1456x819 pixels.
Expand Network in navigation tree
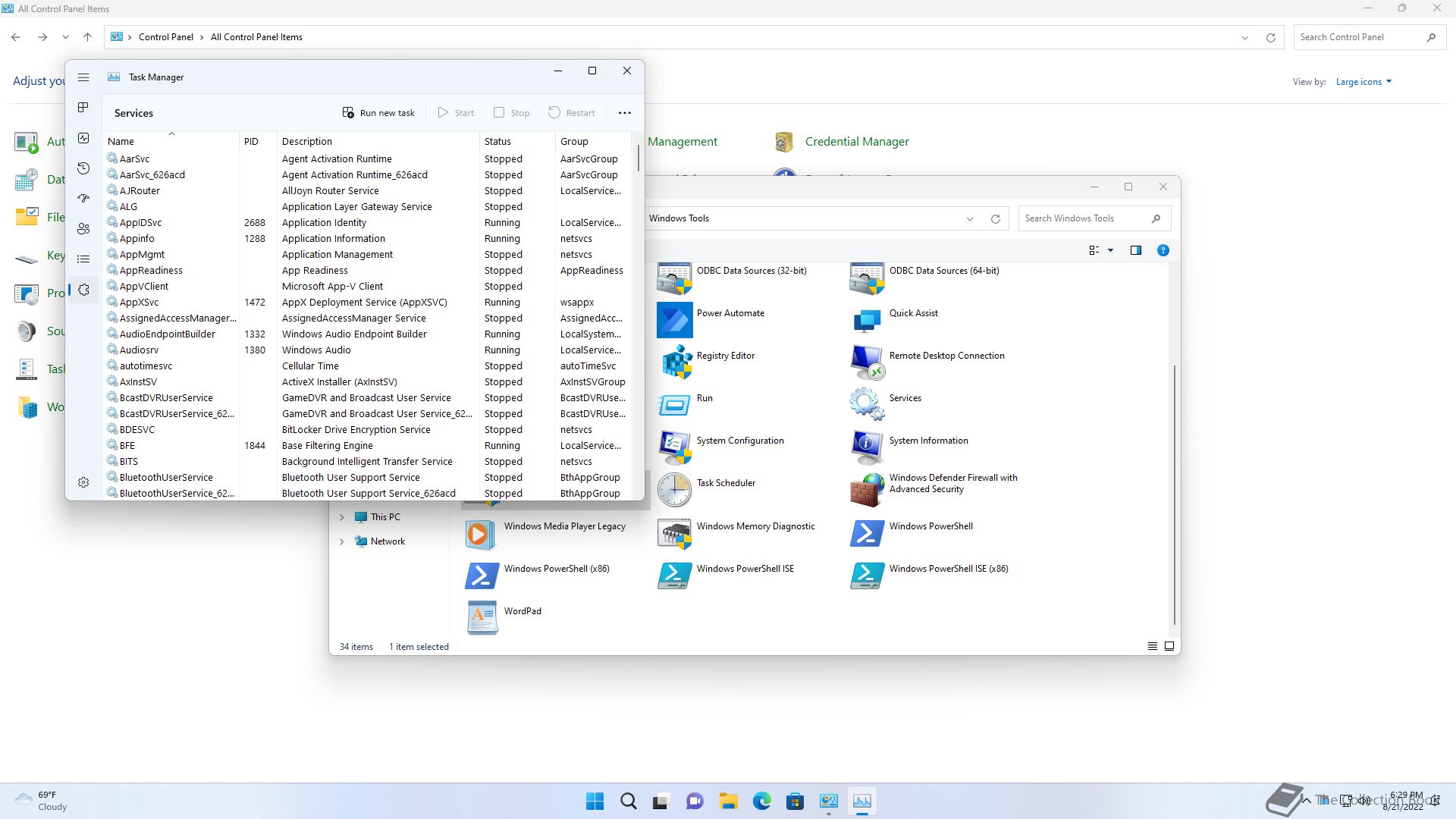click(342, 541)
